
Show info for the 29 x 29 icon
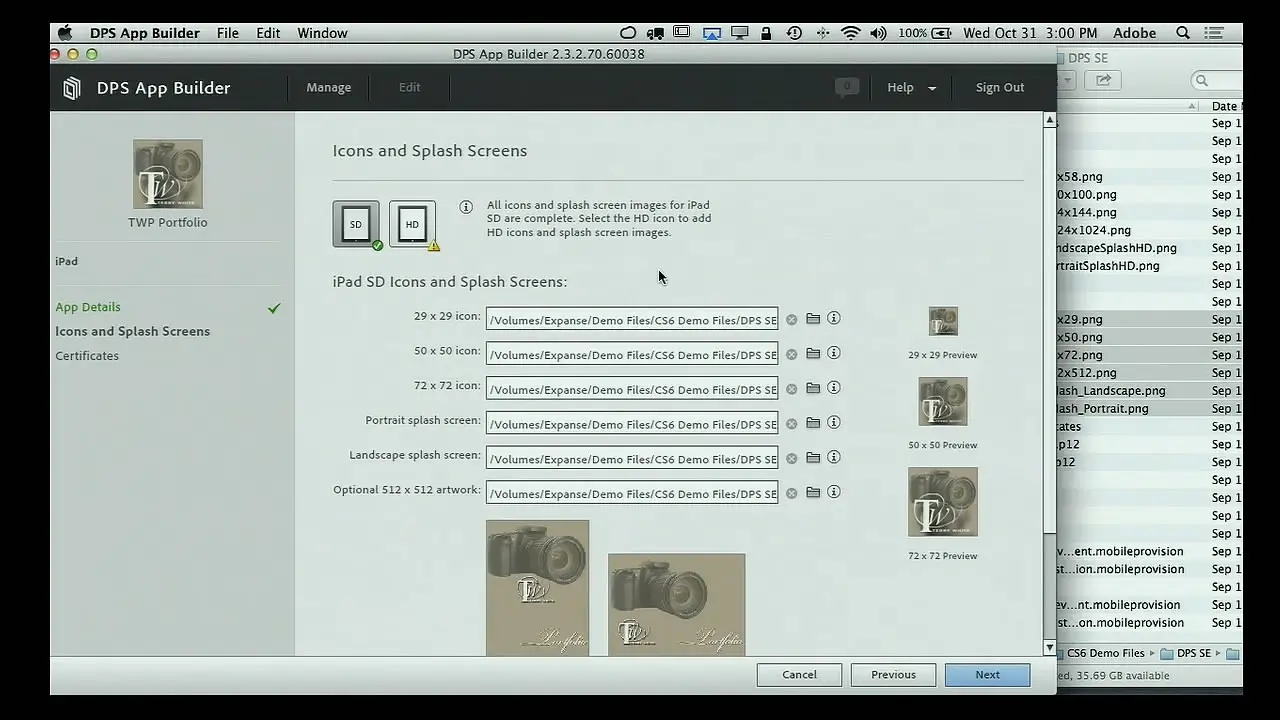pyautogui.click(x=834, y=318)
